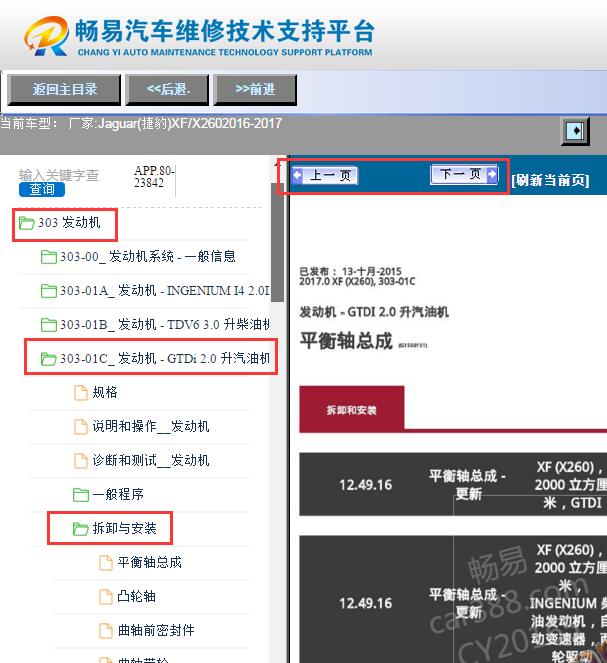Click the APP.80-23842 text
This screenshot has width=607, height=663.
(154, 177)
